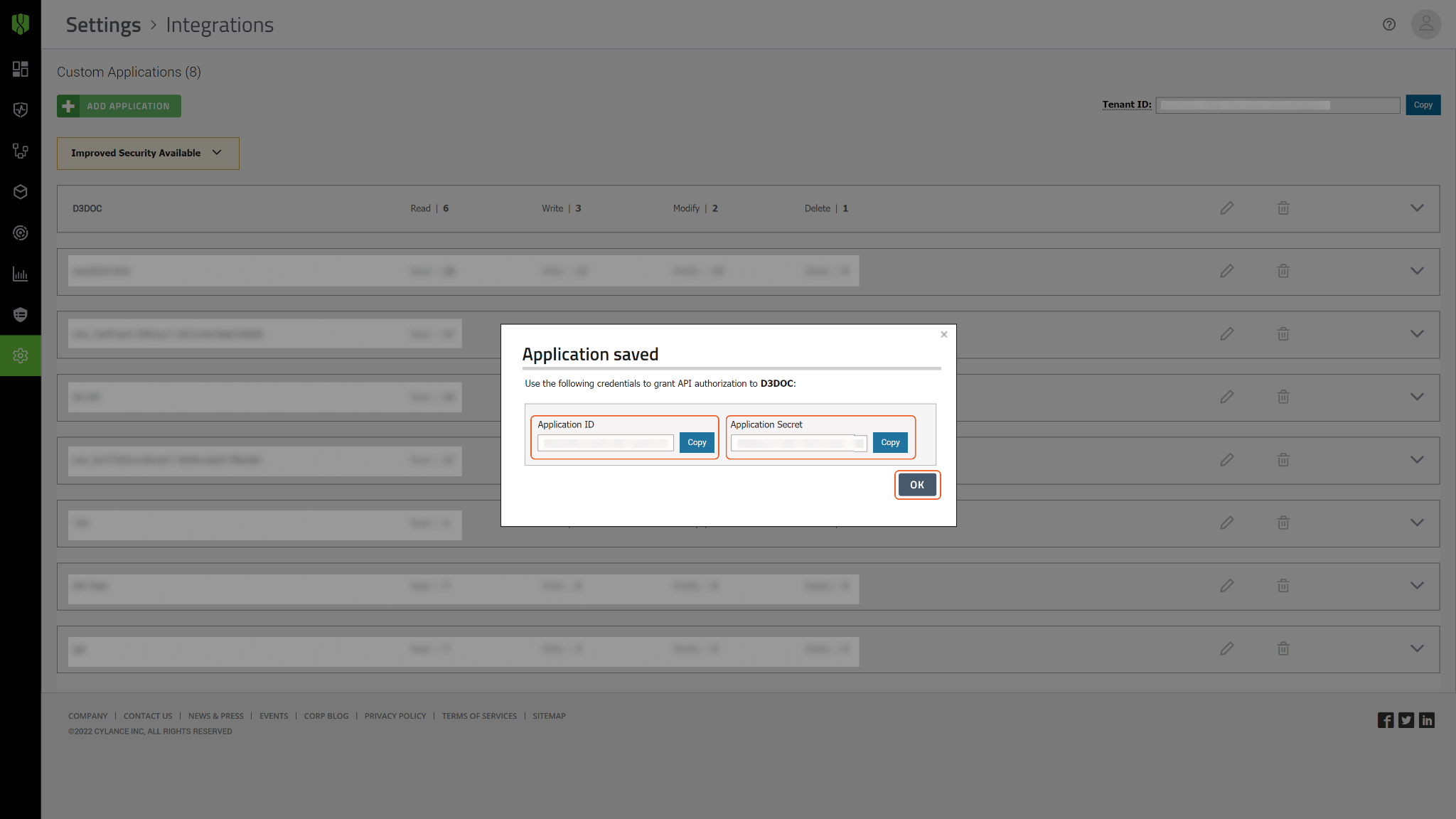Open the Privacy Policy footer link
Screen dimensions: 1456x819
pyautogui.click(x=395, y=716)
